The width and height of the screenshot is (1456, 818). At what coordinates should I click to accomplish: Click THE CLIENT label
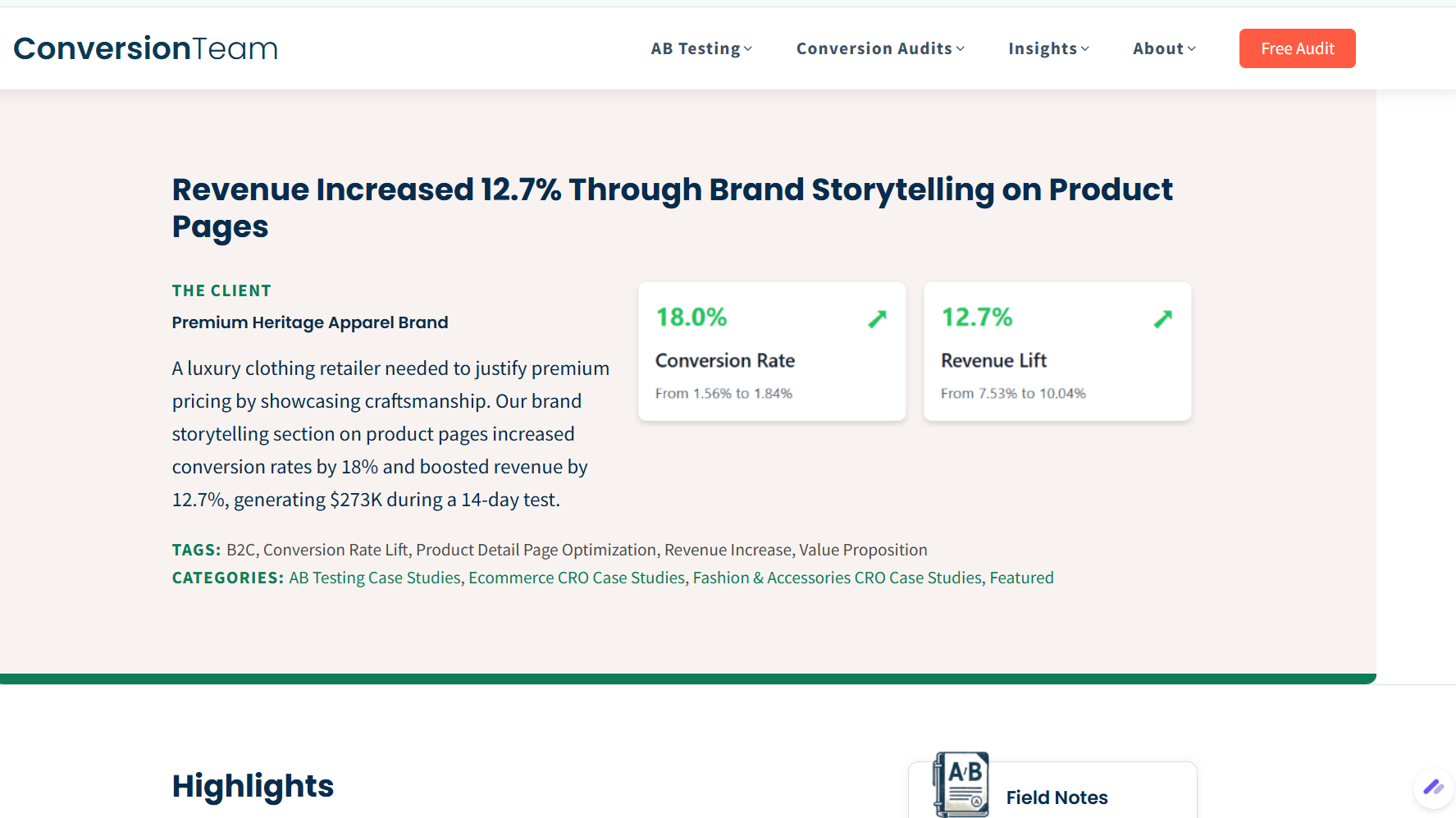click(221, 290)
